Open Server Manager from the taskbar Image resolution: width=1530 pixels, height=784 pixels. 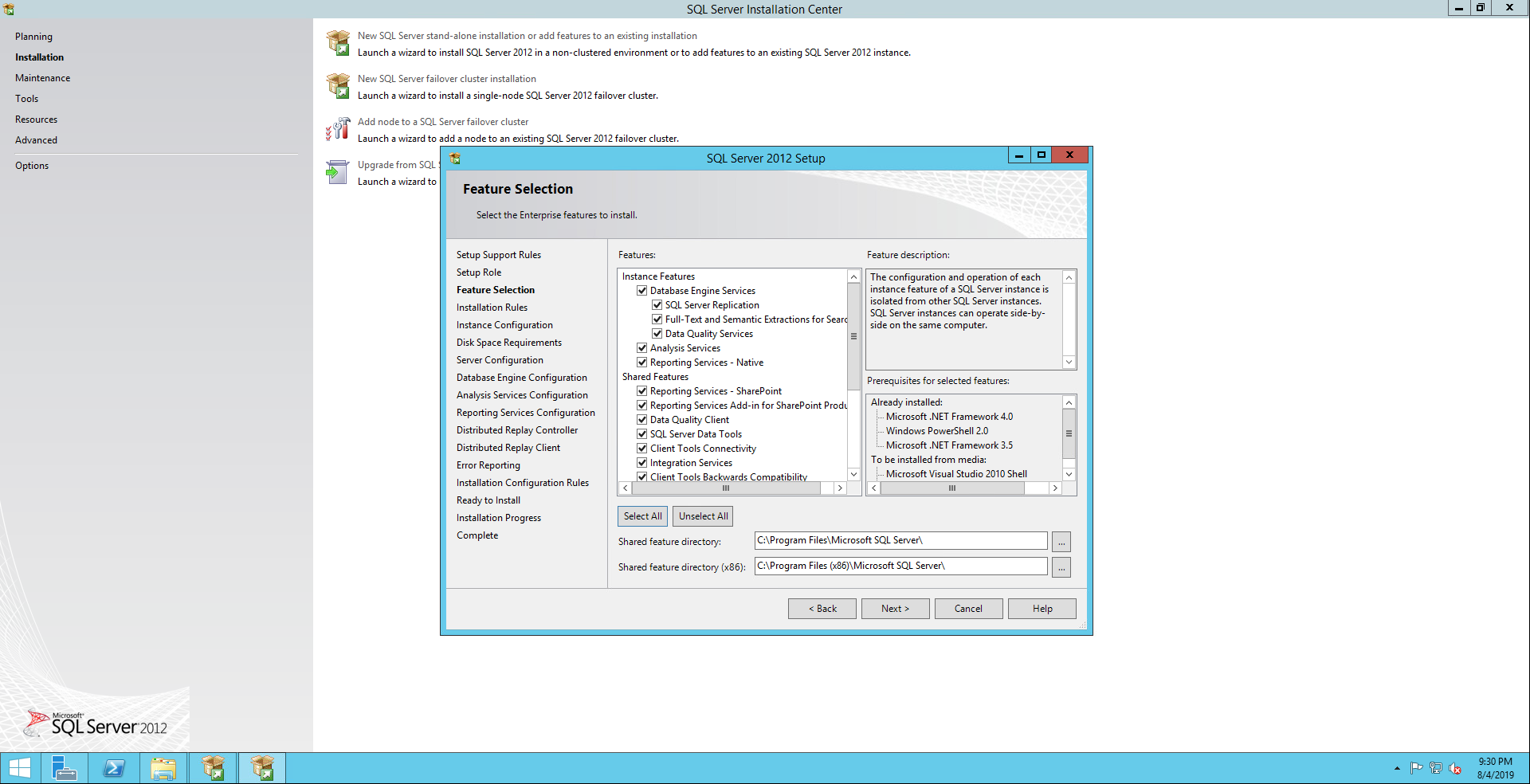click(x=65, y=768)
